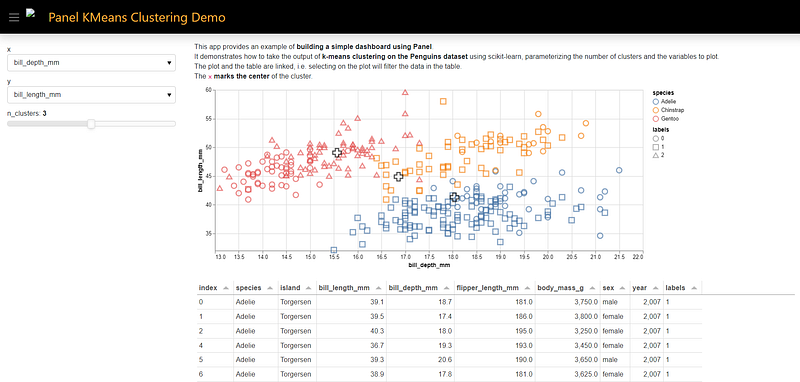800x382 pixels.
Task: Open the y variable dropdown
Action: point(91,94)
